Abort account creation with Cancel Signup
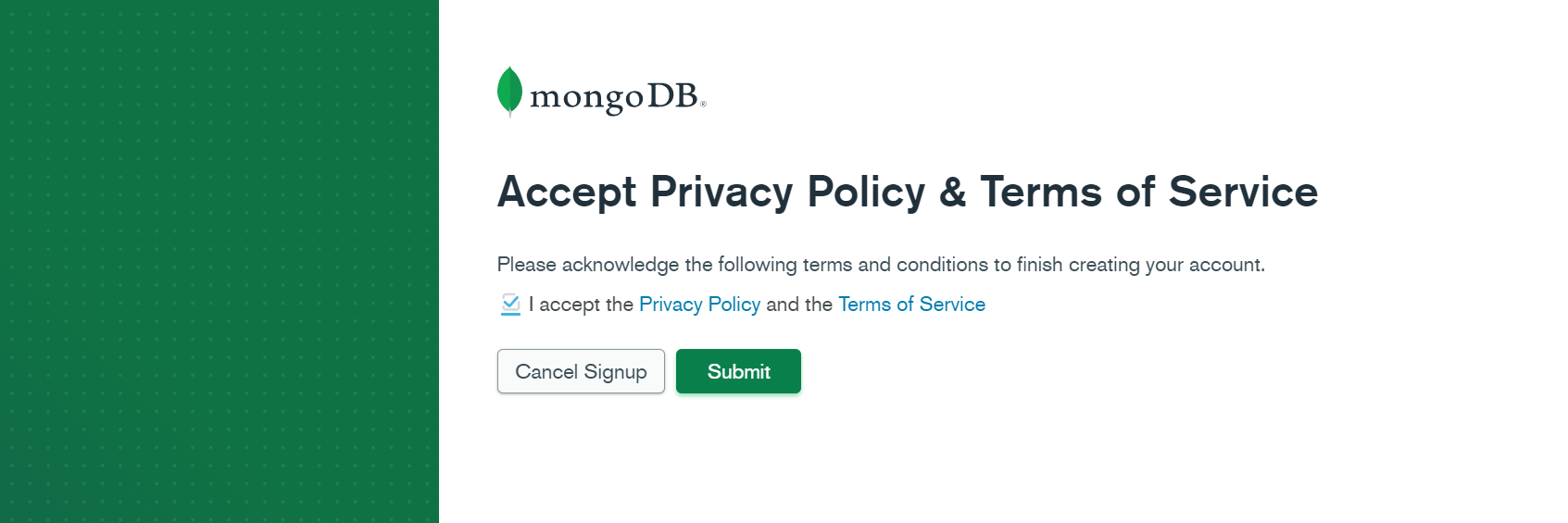1568x523 pixels. pyautogui.click(x=581, y=371)
